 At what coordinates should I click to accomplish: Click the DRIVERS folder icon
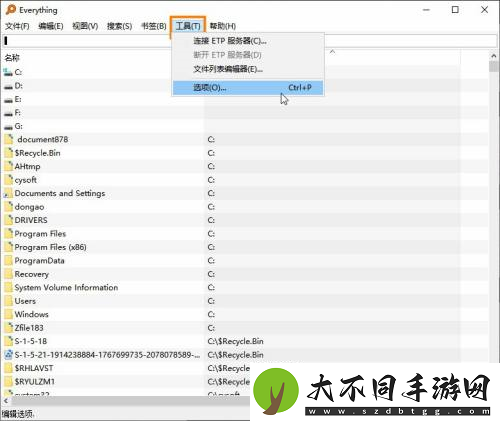[x=9, y=220]
